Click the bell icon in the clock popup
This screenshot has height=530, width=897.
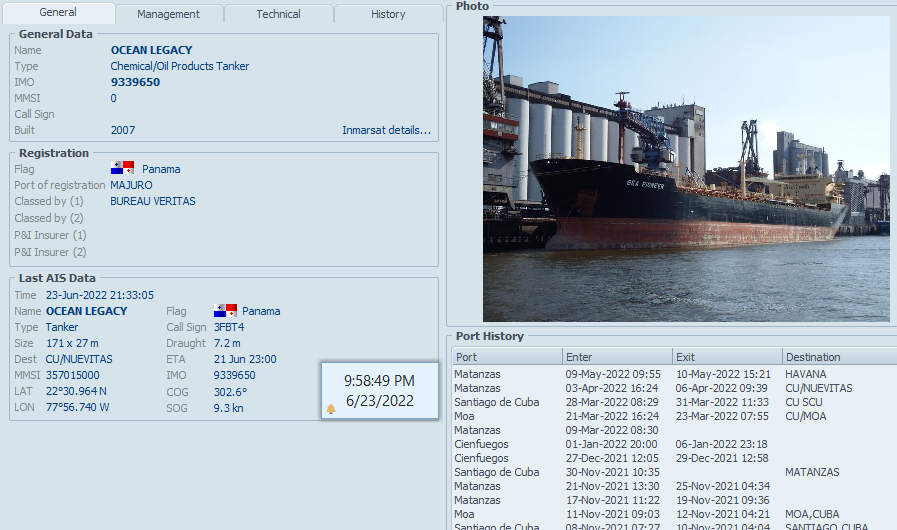(331, 409)
